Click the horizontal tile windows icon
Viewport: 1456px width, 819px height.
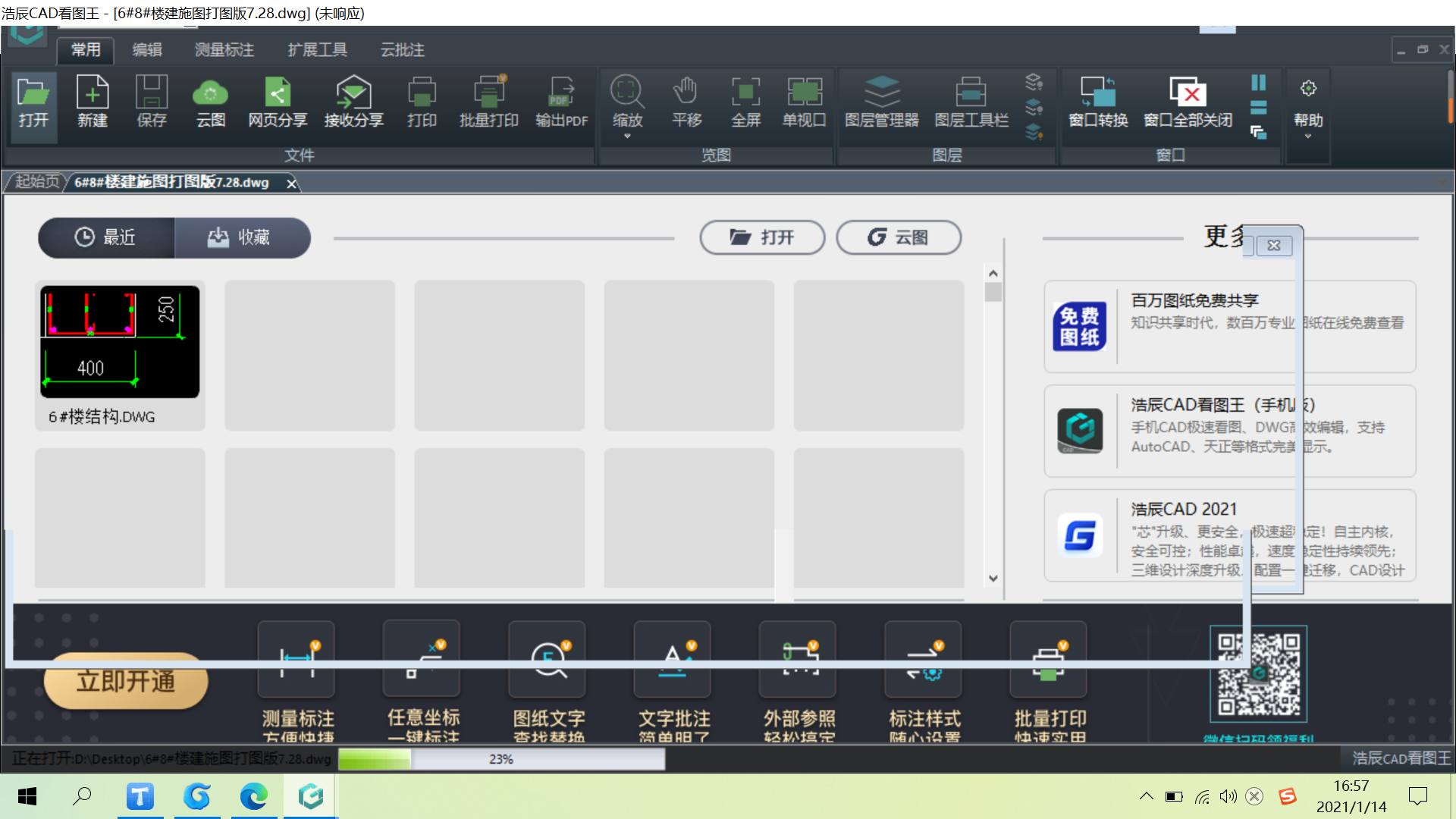coord(1259,108)
